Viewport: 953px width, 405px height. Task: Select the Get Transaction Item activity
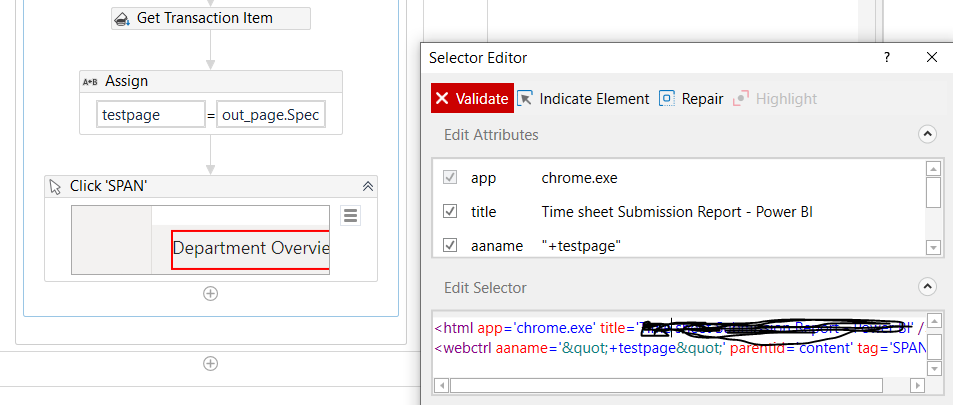[210, 18]
